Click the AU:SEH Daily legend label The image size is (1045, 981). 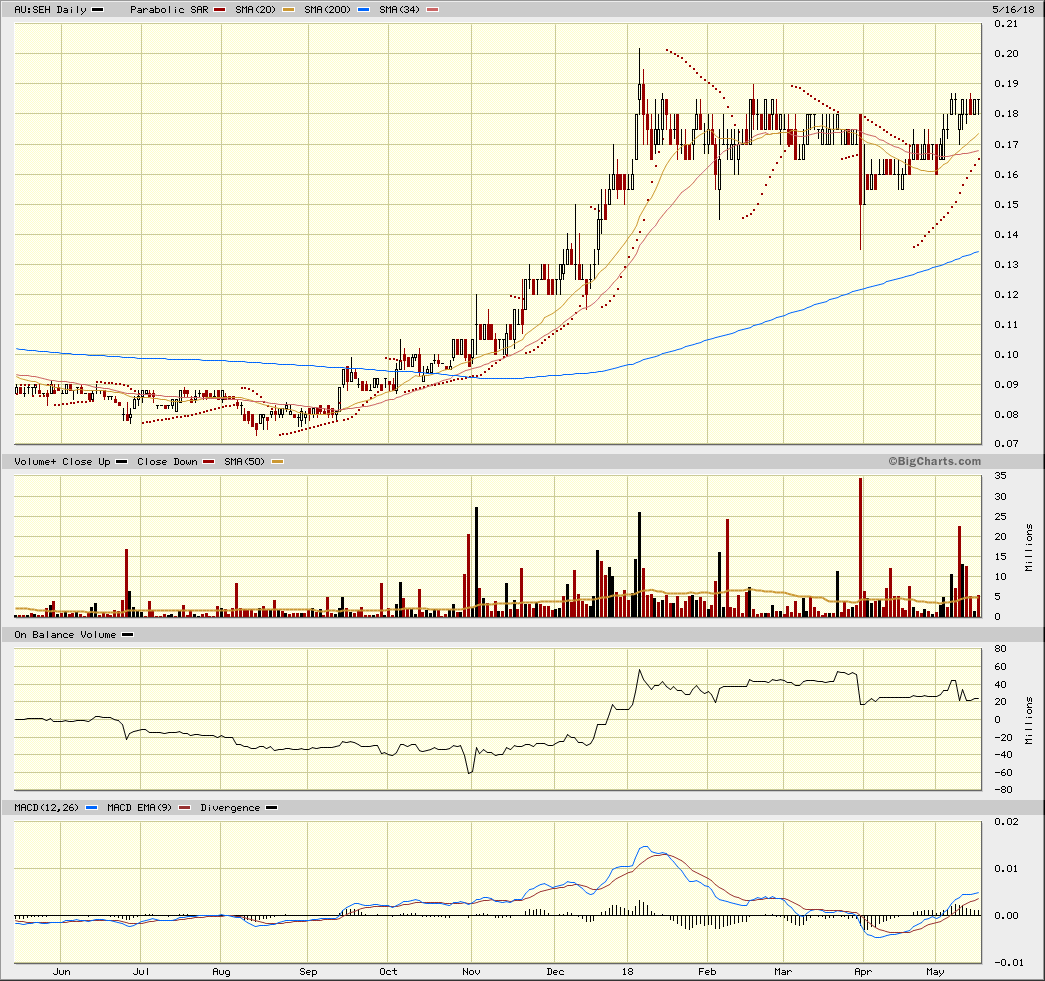50,10
